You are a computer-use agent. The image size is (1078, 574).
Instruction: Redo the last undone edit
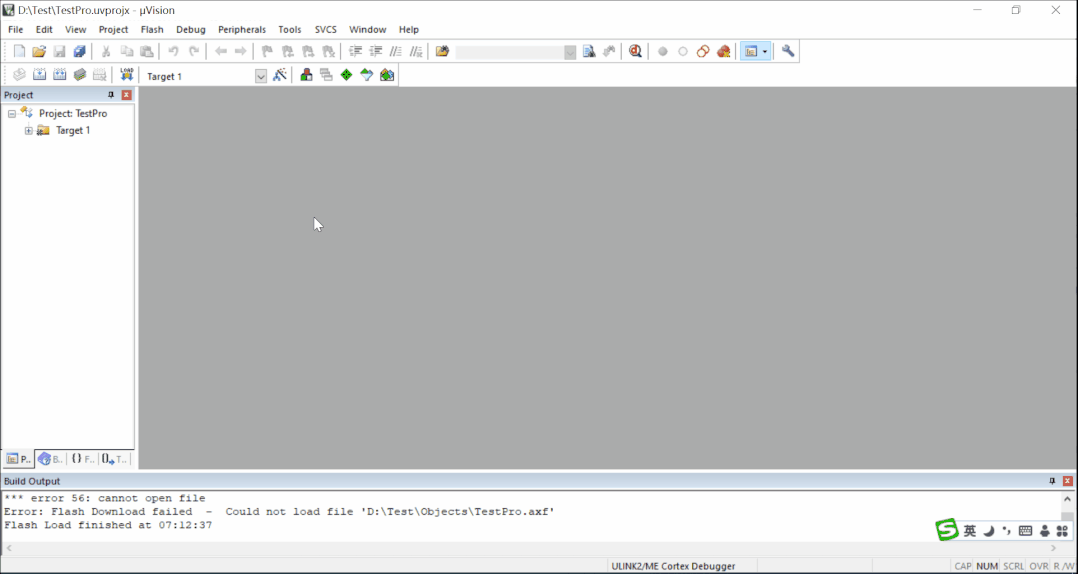click(194, 52)
